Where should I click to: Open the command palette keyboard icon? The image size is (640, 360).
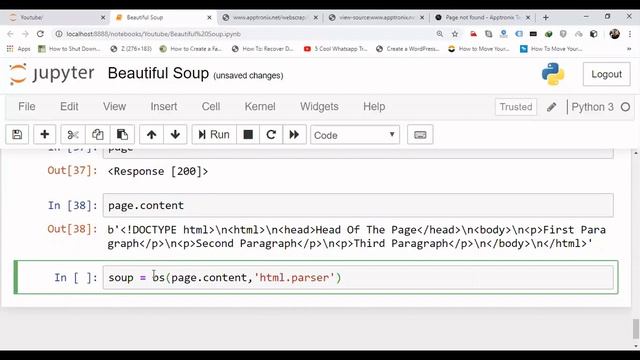point(420,135)
